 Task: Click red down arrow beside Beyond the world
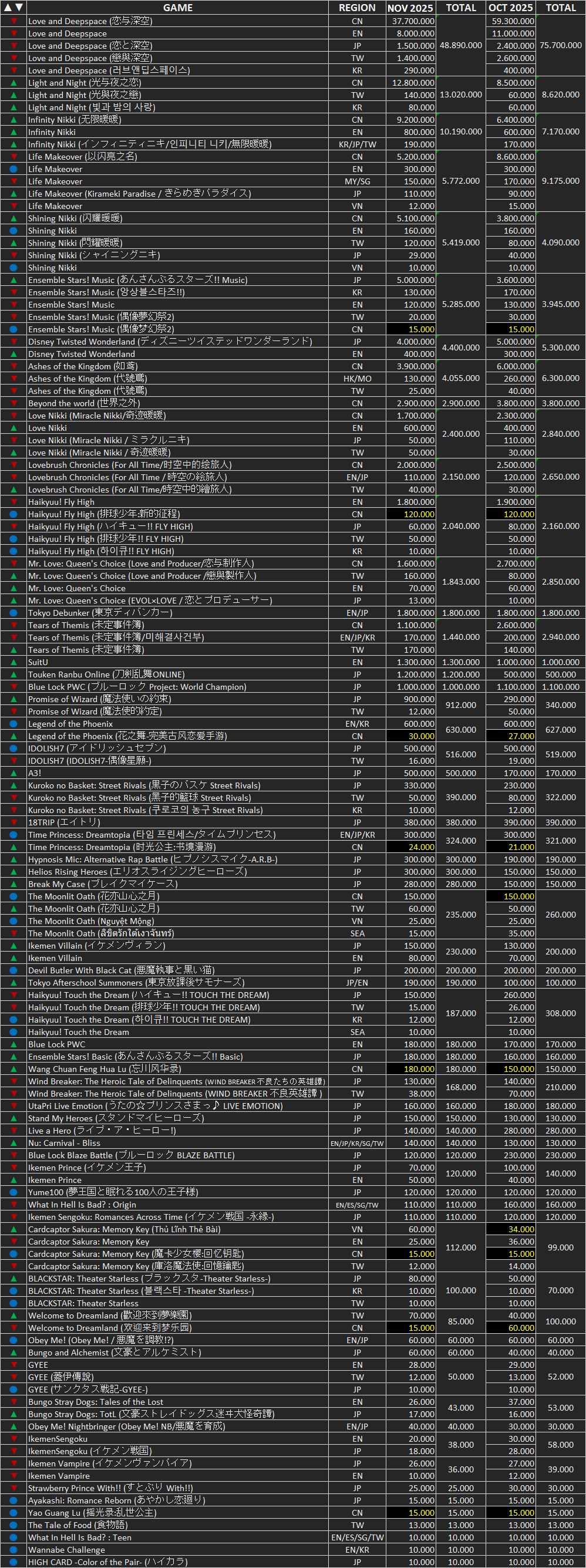(14, 403)
